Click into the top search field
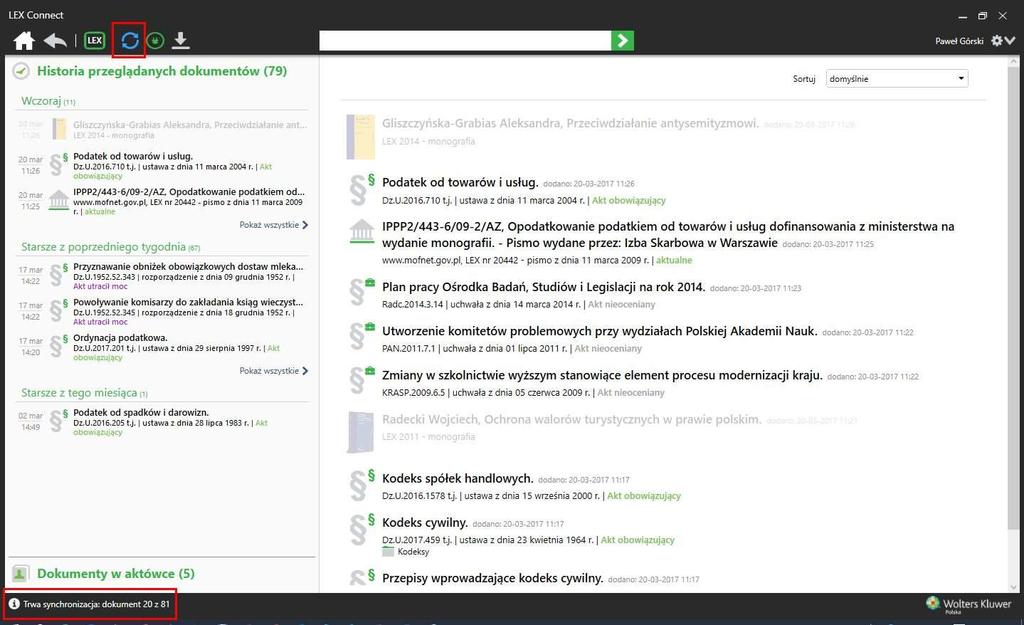This screenshot has width=1024, height=625. [465, 40]
